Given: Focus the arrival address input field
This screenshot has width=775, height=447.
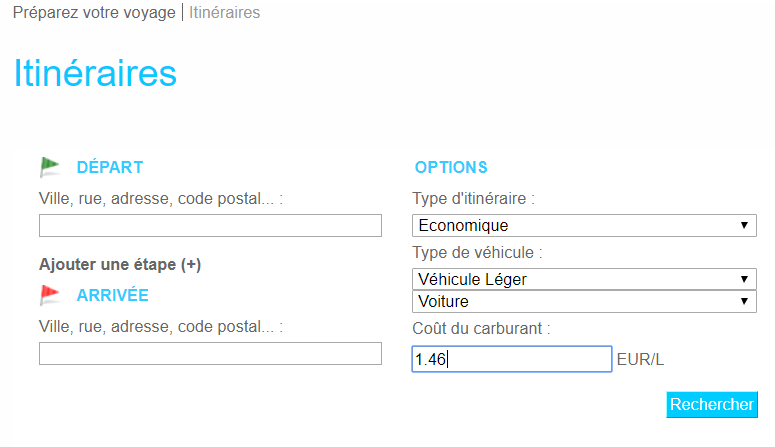Looking at the screenshot, I should click(x=210, y=354).
